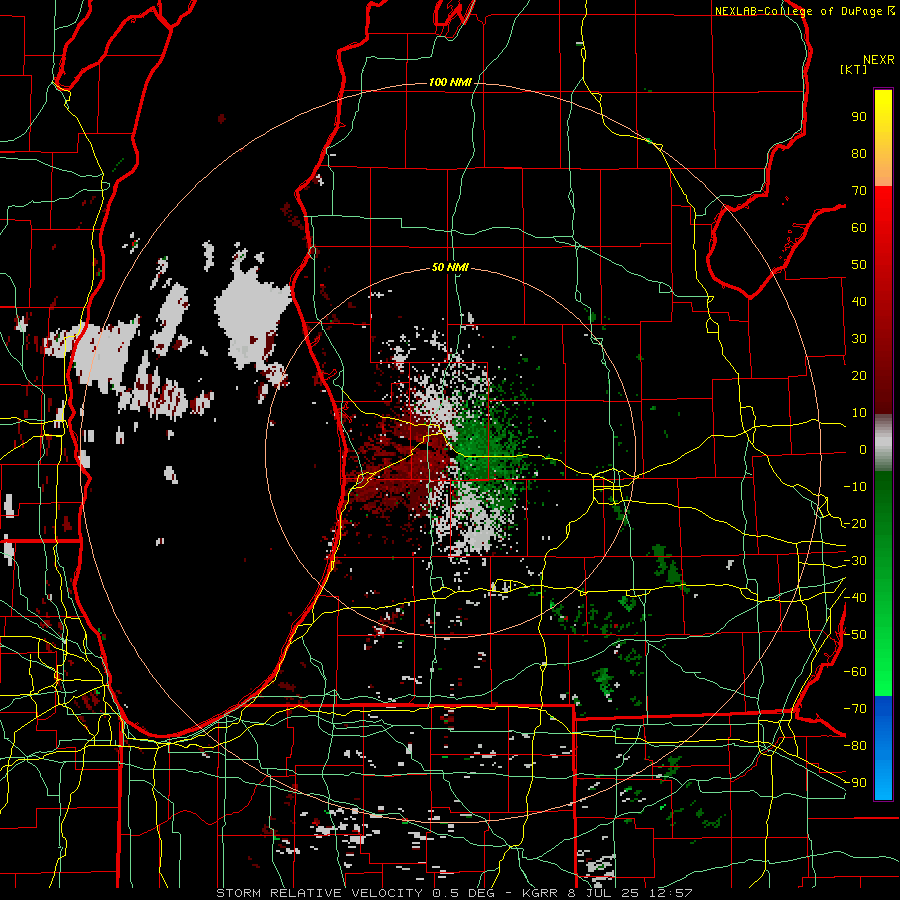
Task: Click the positive 70 value on the velocity scale
Action: 859,191
